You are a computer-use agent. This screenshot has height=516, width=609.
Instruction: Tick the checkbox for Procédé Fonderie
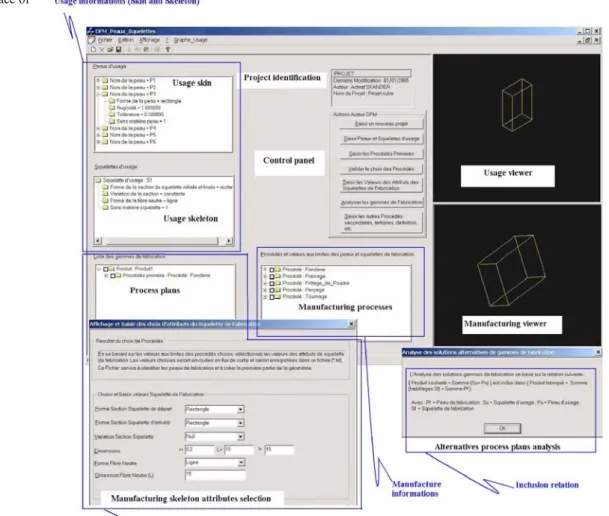(x=272, y=269)
